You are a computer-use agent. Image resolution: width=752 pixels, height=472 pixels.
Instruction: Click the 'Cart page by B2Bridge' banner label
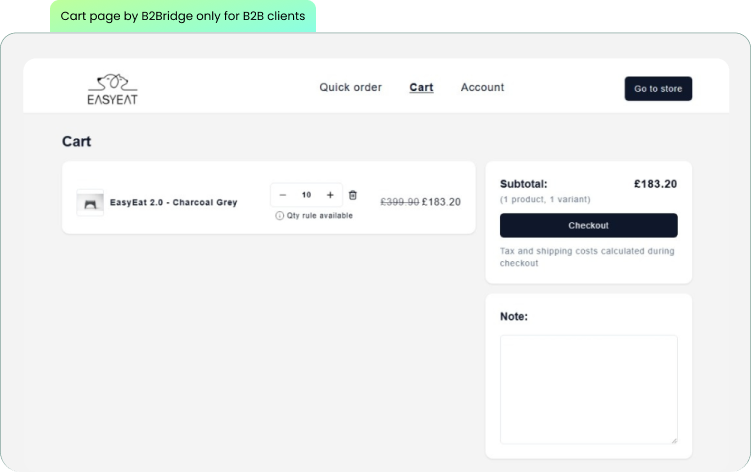(x=183, y=16)
